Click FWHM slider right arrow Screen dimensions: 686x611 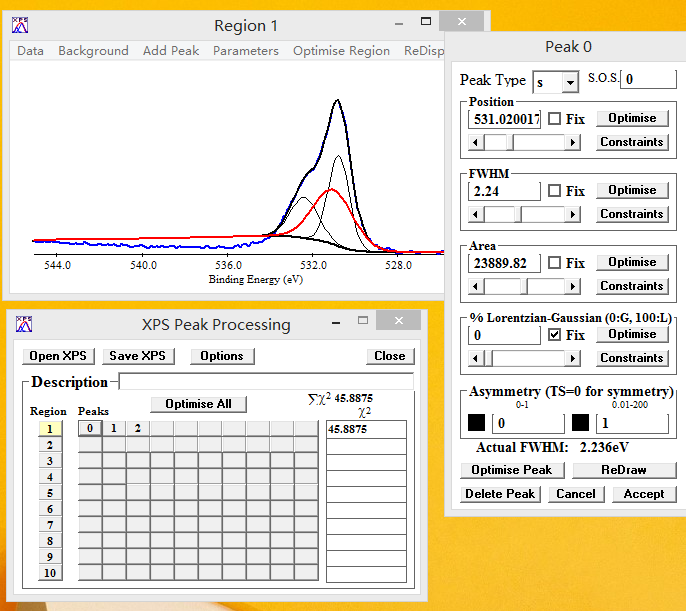pos(572,214)
